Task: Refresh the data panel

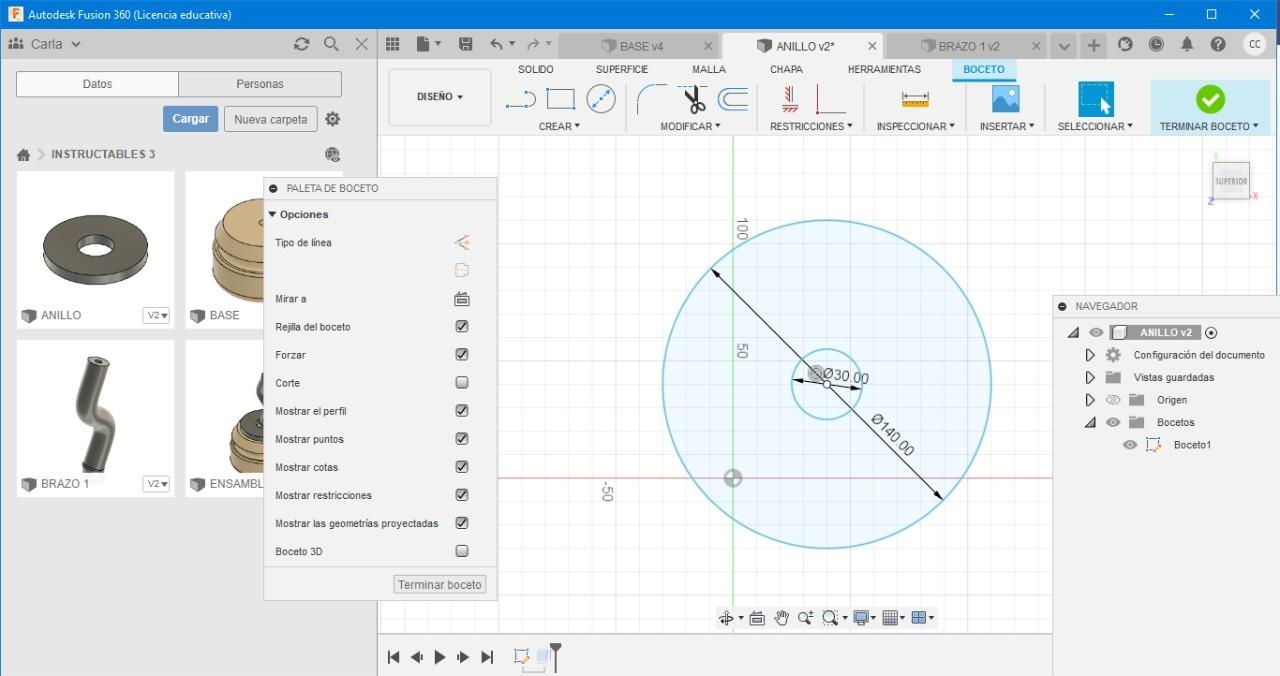Action: [x=302, y=44]
